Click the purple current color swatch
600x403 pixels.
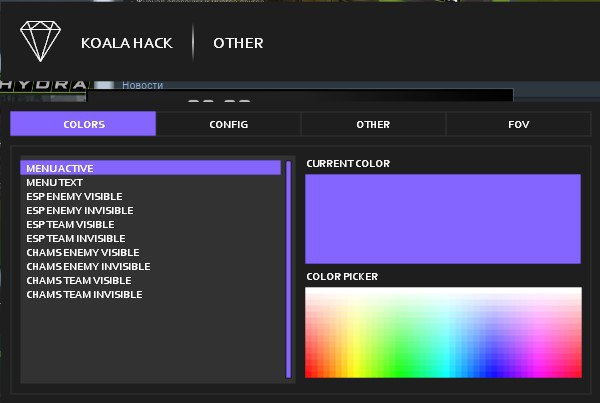[442, 218]
